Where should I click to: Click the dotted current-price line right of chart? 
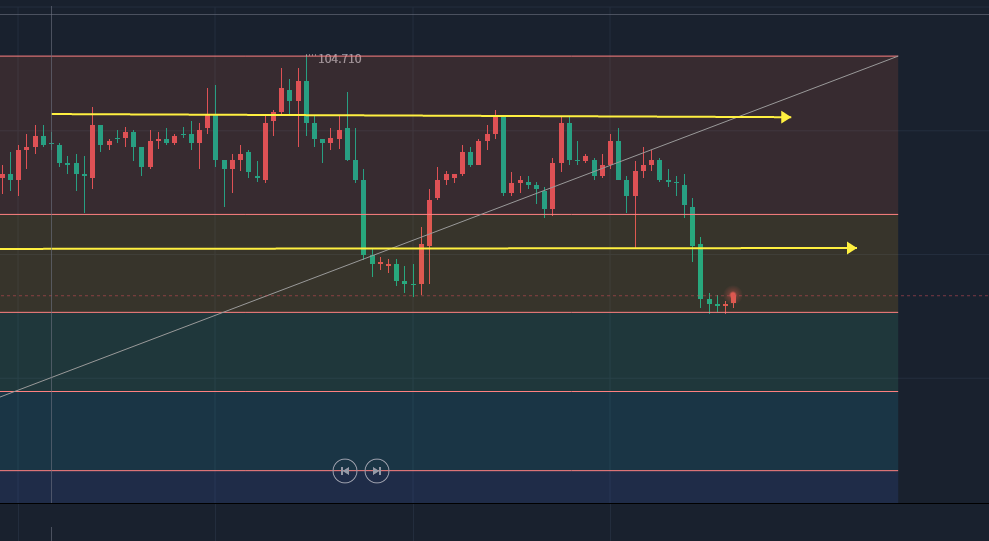[x=940, y=295]
